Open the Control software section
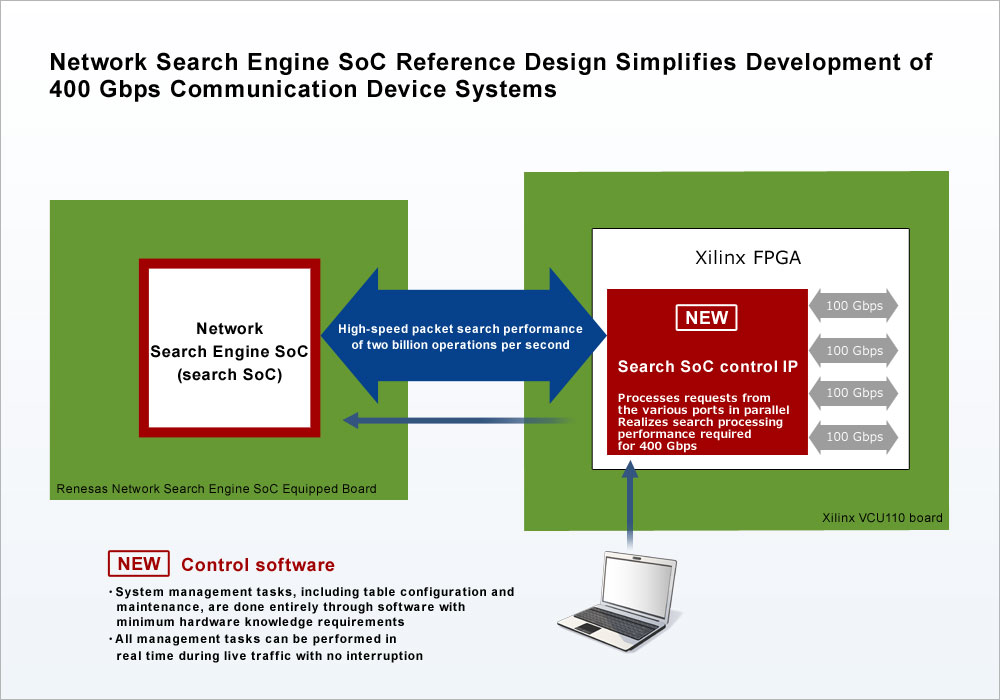1000x700 pixels. 257,564
